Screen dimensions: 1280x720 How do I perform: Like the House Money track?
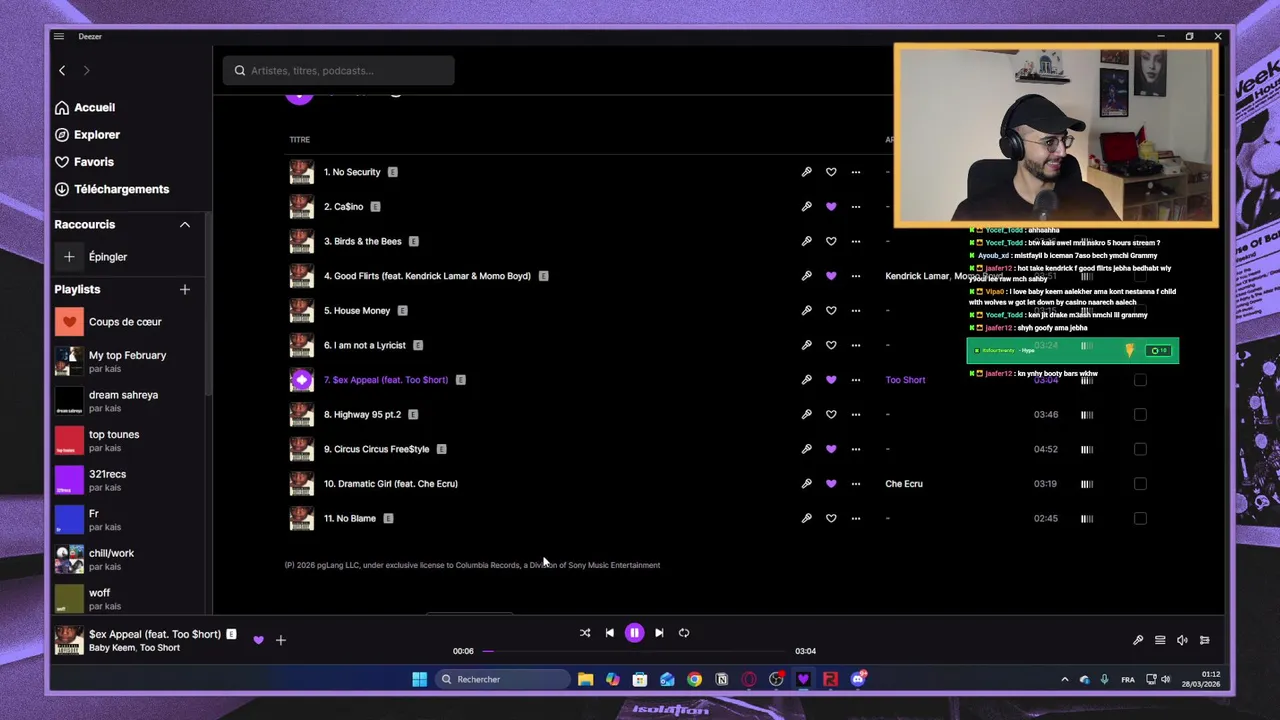point(831,310)
